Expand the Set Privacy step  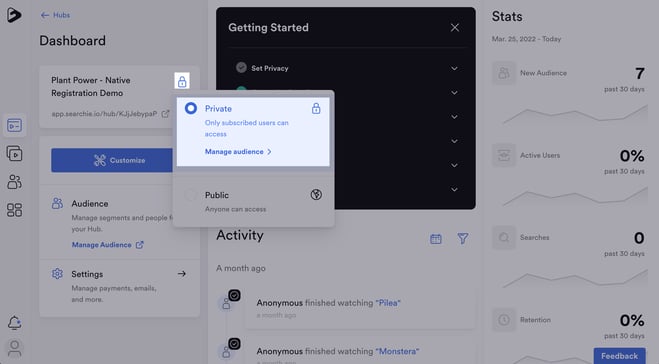[454, 69]
